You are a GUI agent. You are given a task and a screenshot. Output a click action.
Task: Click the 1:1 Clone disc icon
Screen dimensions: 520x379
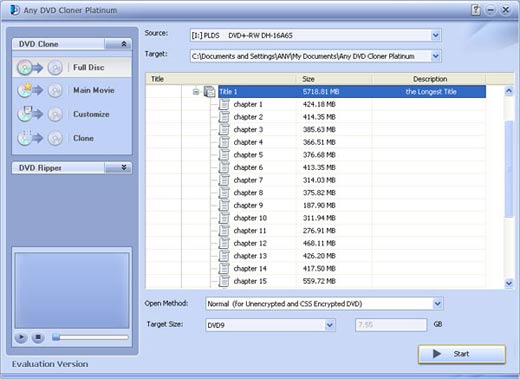tap(40, 138)
